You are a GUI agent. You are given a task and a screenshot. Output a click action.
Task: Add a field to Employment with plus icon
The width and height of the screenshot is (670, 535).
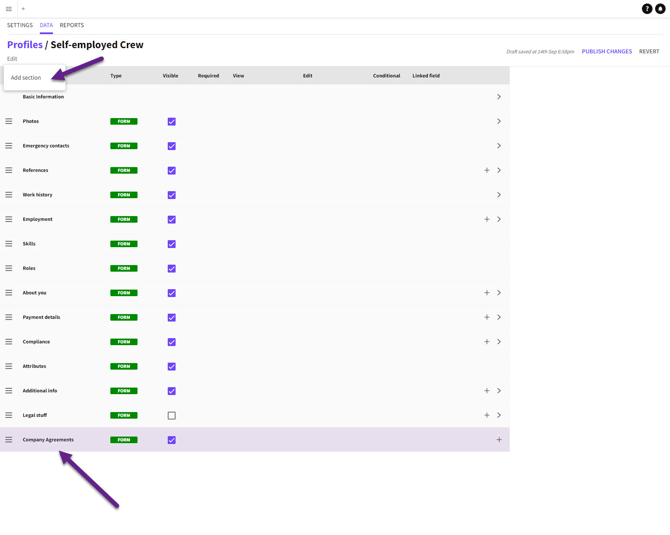487,219
